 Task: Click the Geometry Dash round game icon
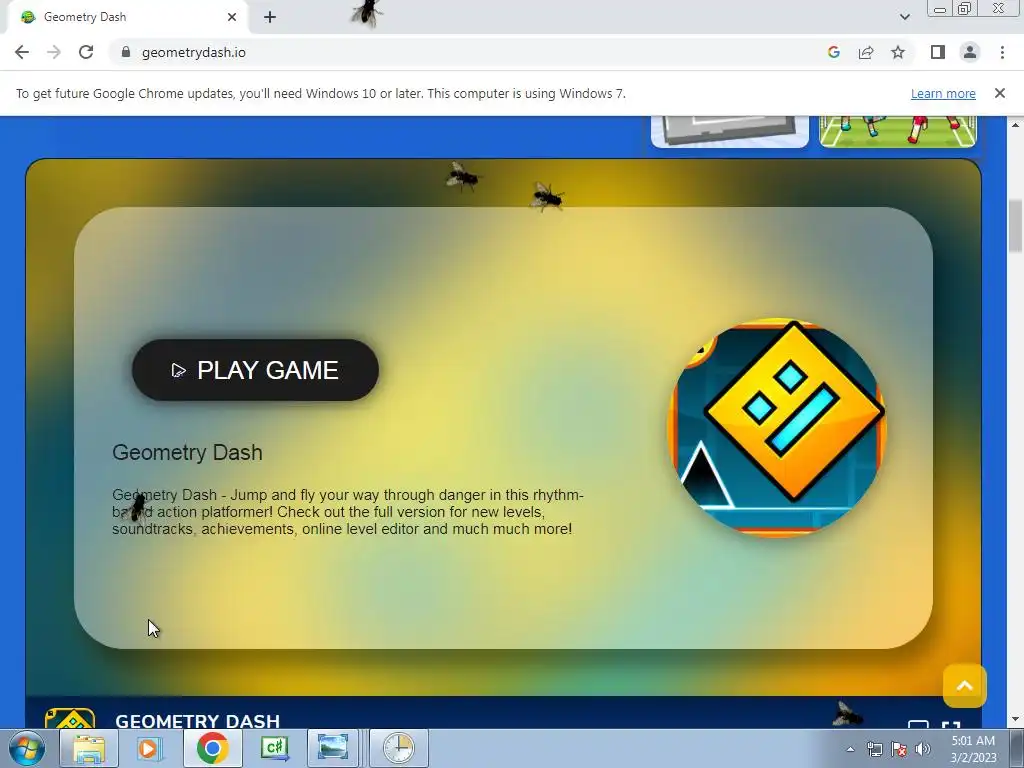(776, 428)
